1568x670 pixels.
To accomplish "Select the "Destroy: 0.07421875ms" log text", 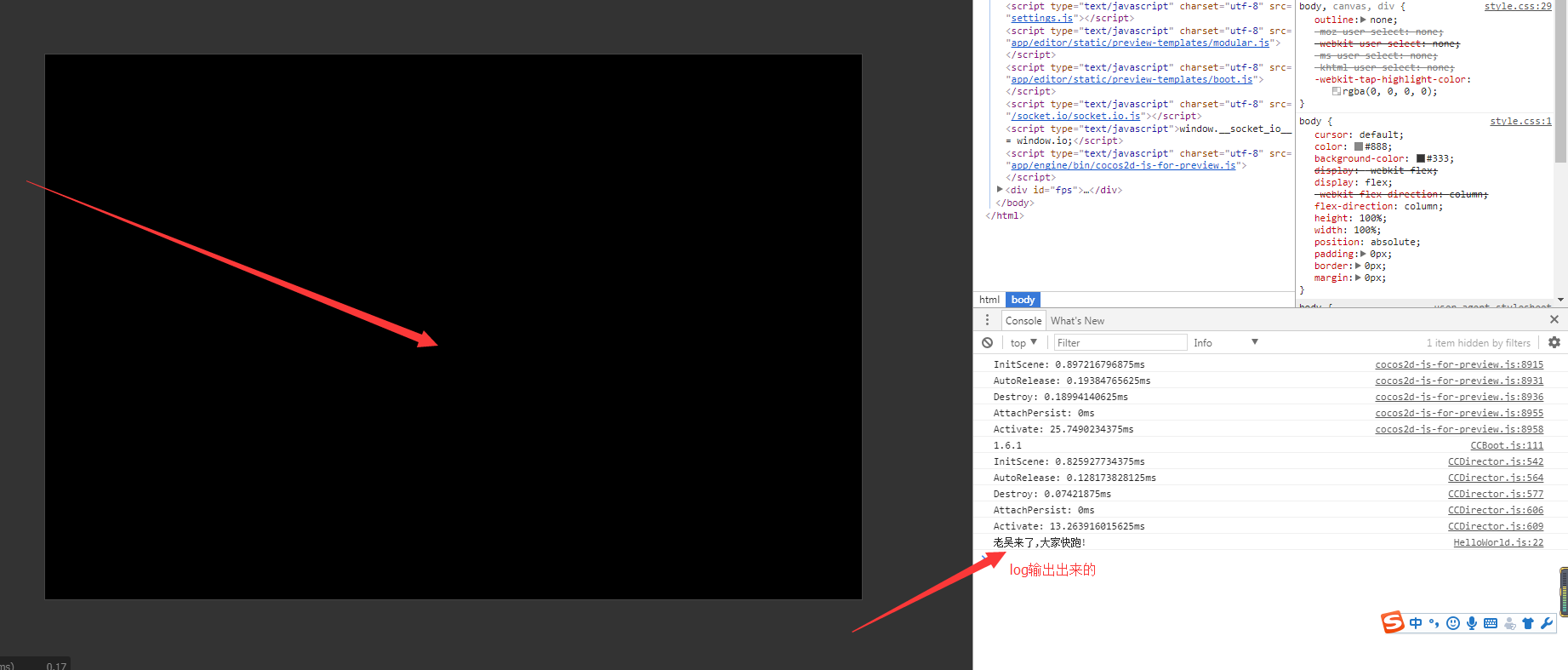I will point(1052,494).
